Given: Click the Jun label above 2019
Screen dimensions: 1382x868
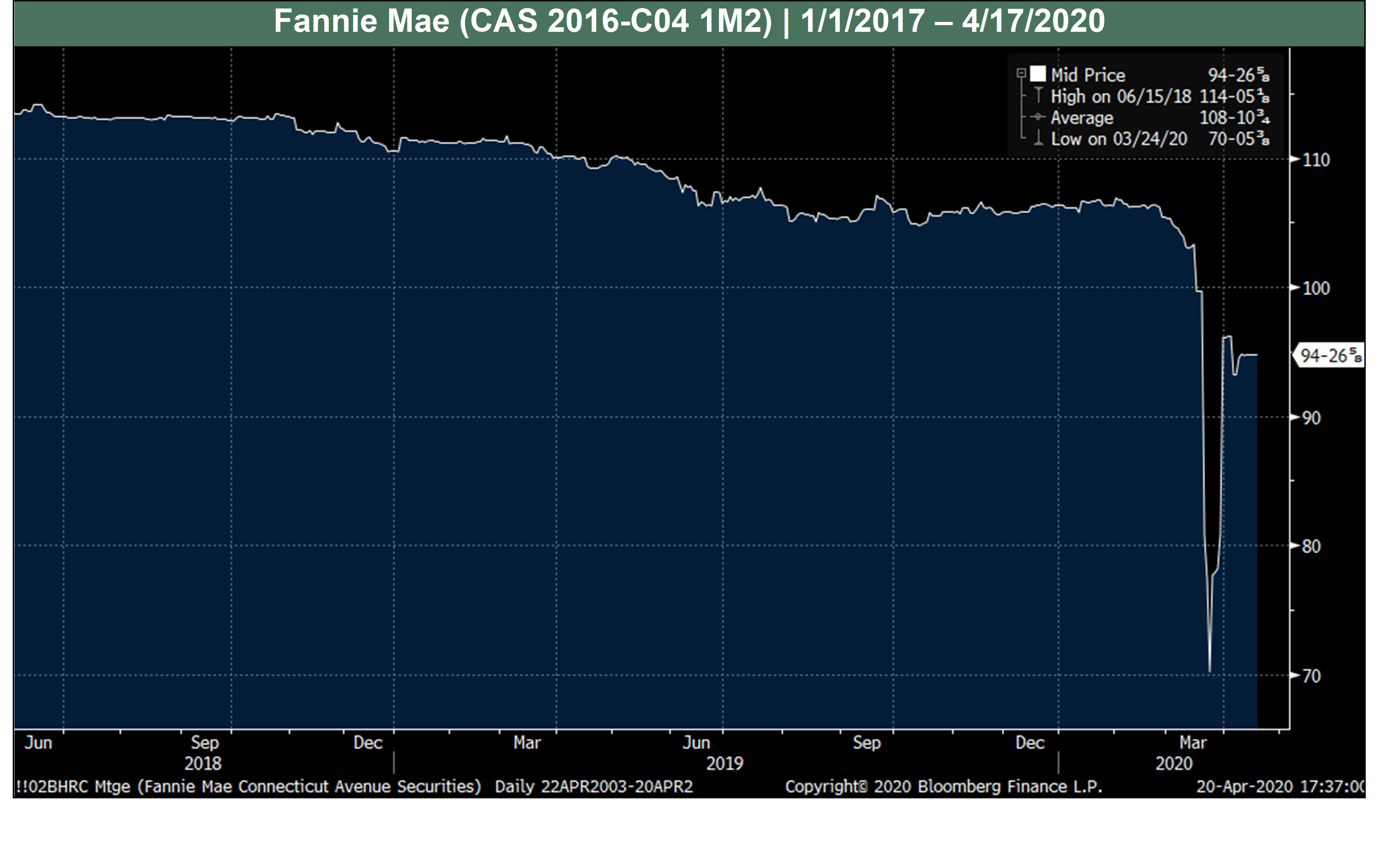Looking at the screenshot, I should coord(696,742).
